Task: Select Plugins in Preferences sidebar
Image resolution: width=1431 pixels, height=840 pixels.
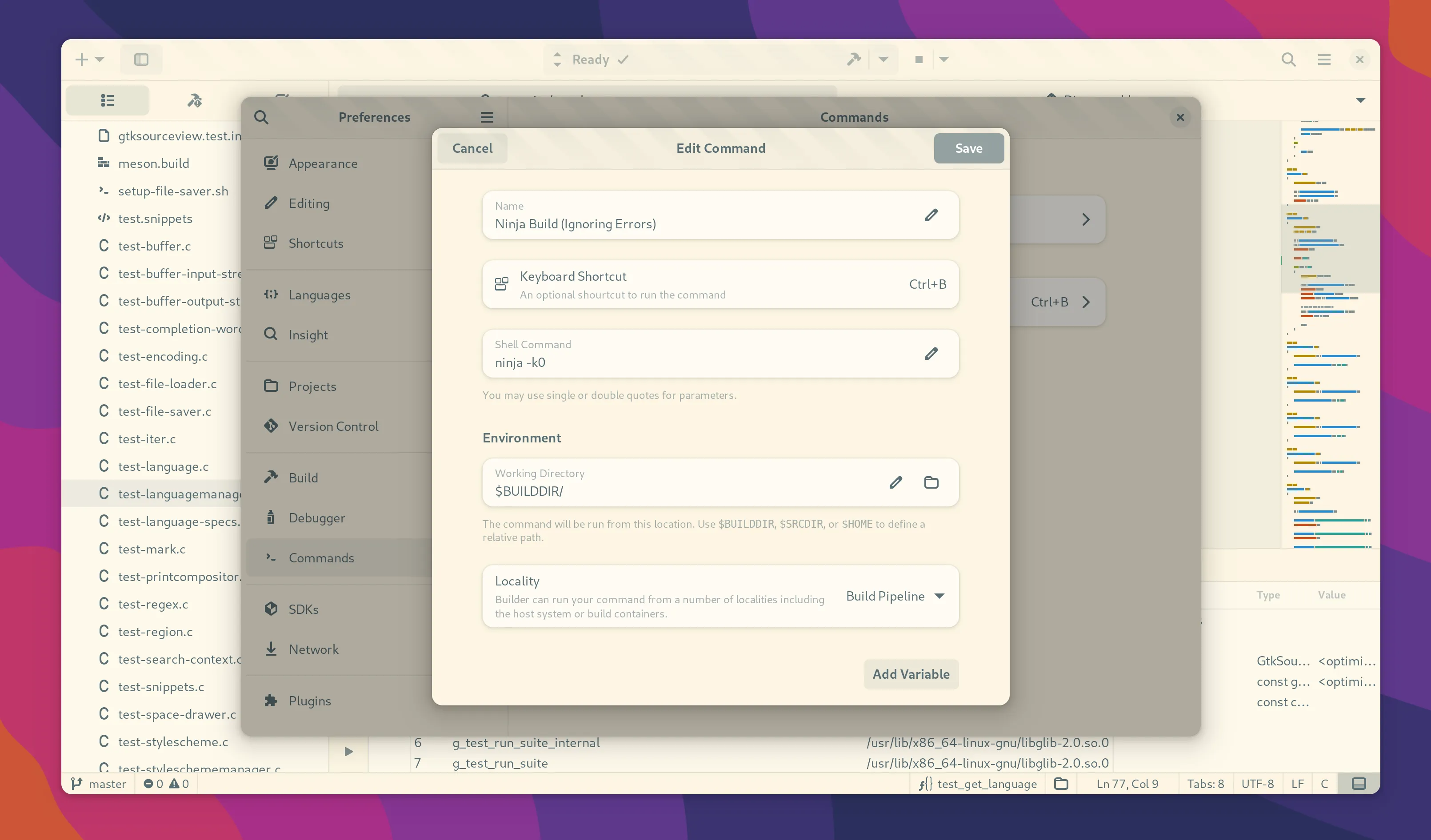Action: pos(339,701)
